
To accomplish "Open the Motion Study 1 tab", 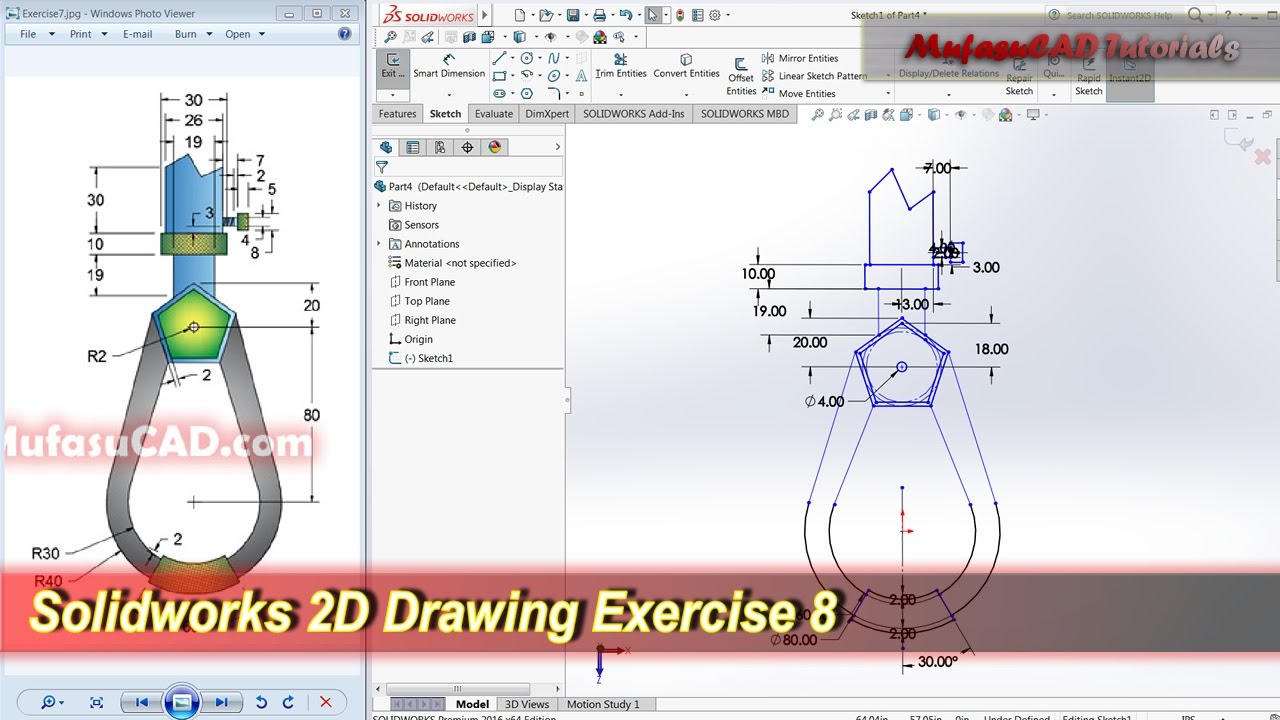I will (603, 704).
